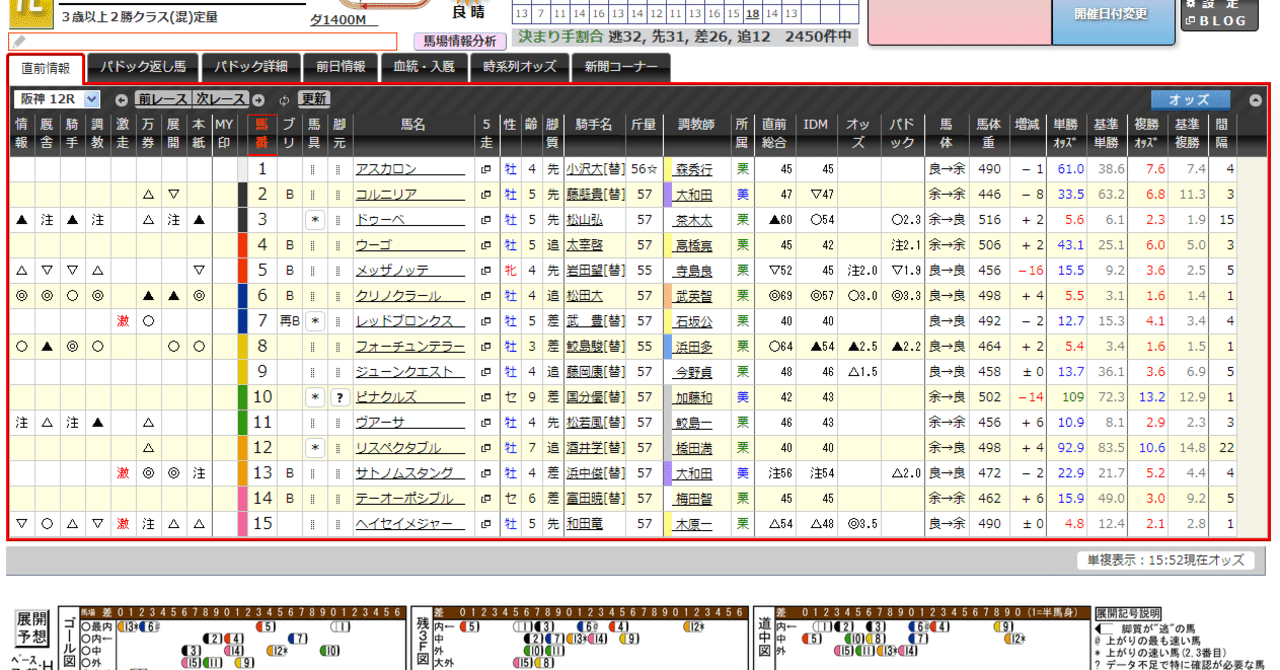Switch to the パドック詳細 tab
This screenshot has width=1280, height=670.
tap(252, 68)
